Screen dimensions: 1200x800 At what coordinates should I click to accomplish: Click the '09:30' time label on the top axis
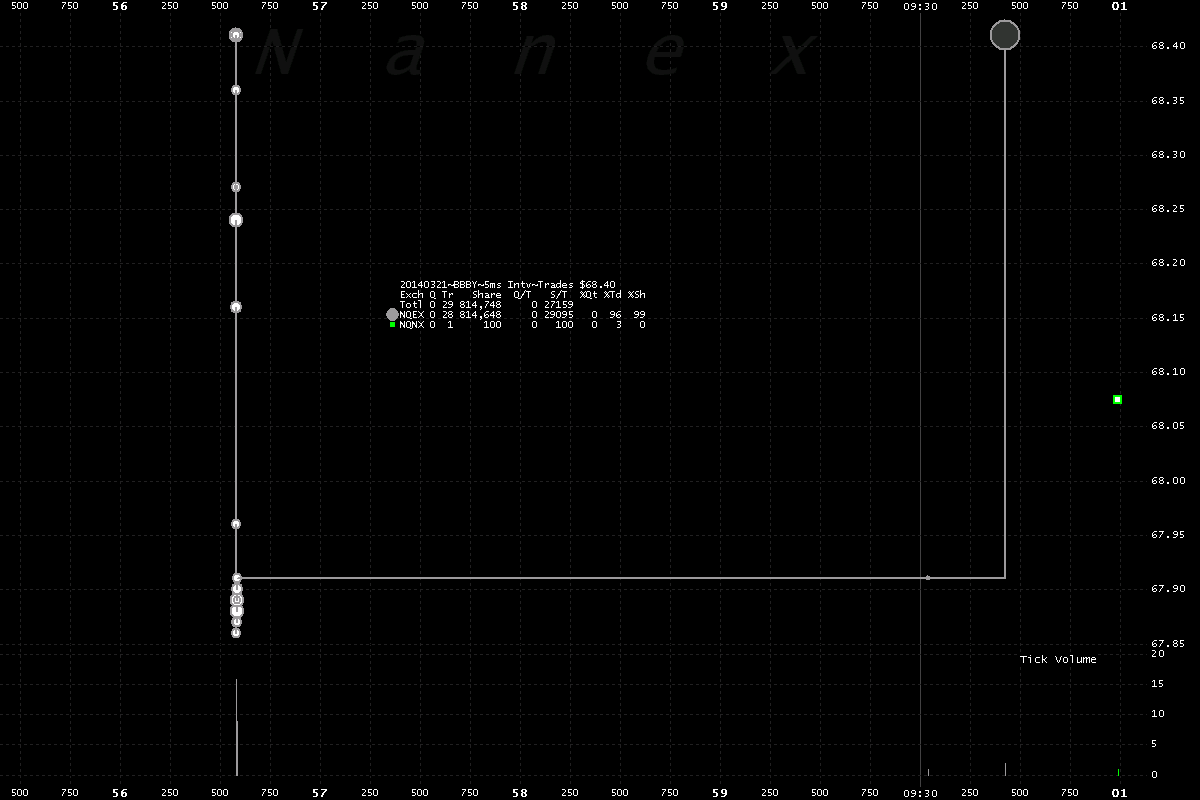(x=920, y=6)
